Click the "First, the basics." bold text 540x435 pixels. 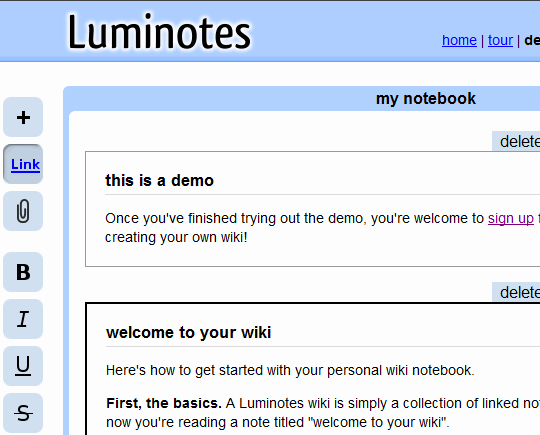(x=164, y=403)
